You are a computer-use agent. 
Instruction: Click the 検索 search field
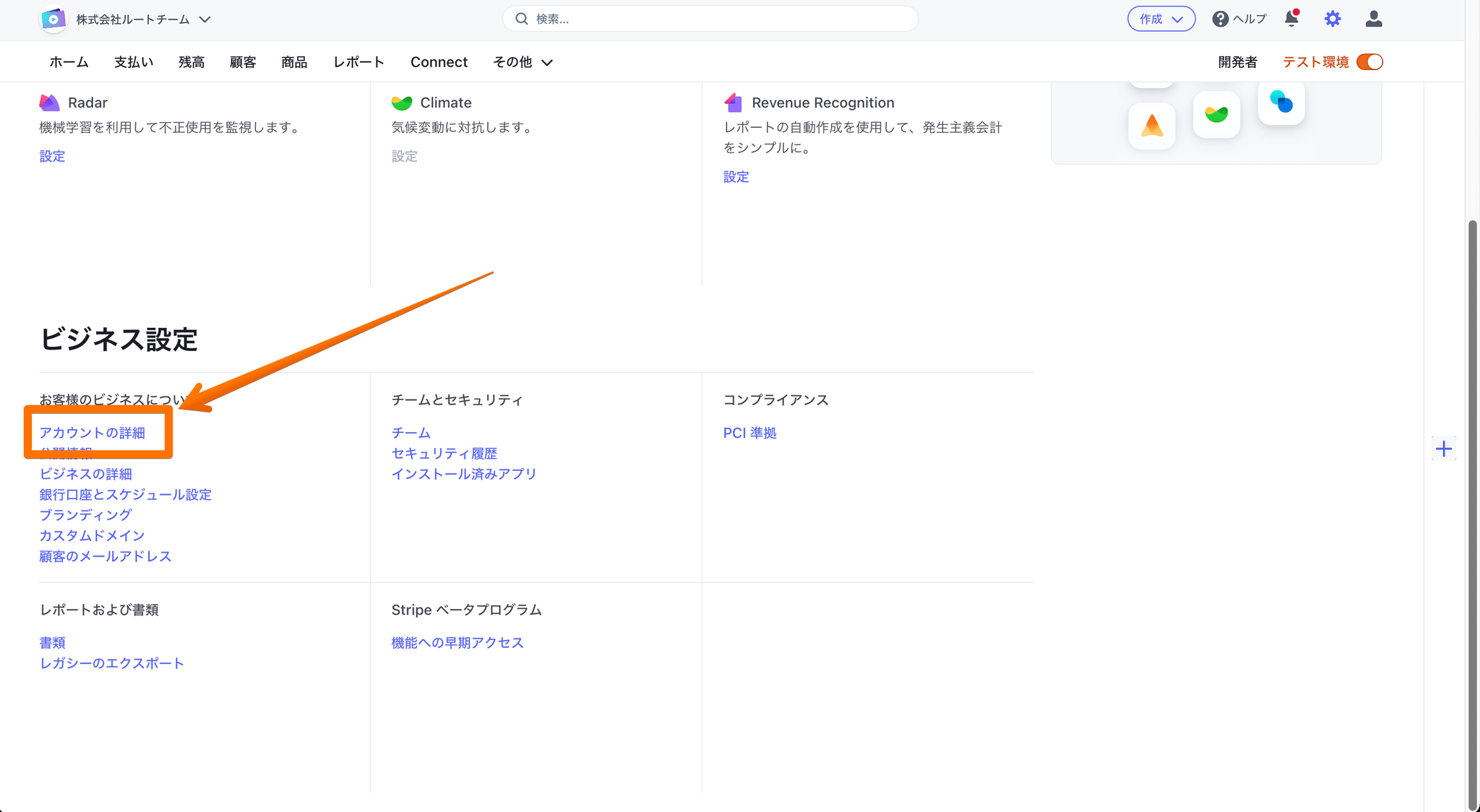pyautogui.click(x=710, y=19)
